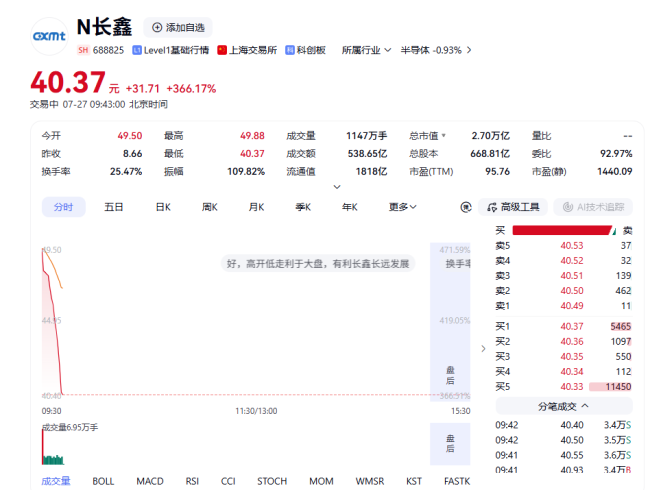Switch to 日K chart tab
650x490 pixels.
click(163, 207)
